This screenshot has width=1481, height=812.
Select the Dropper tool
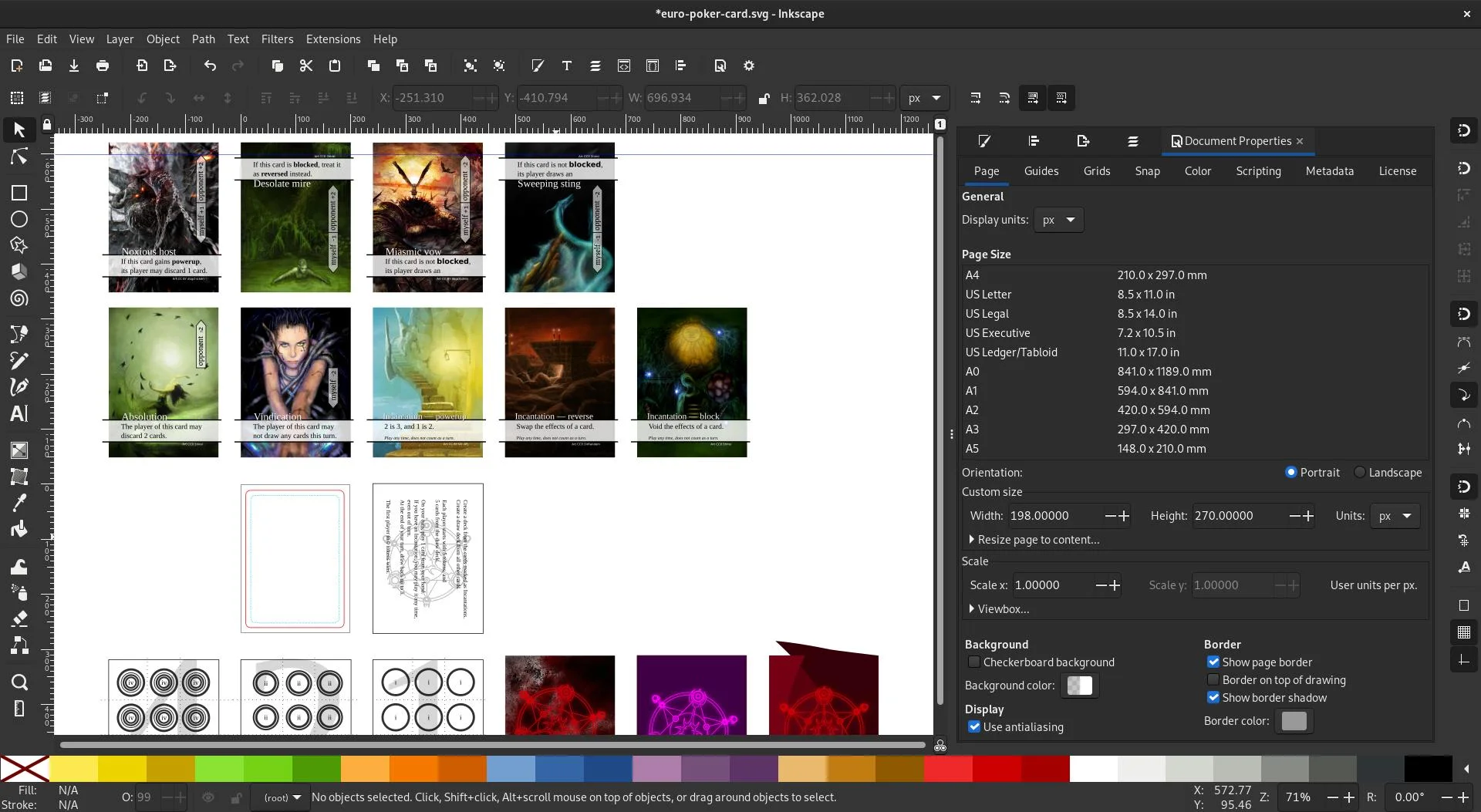pyautogui.click(x=19, y=502)
